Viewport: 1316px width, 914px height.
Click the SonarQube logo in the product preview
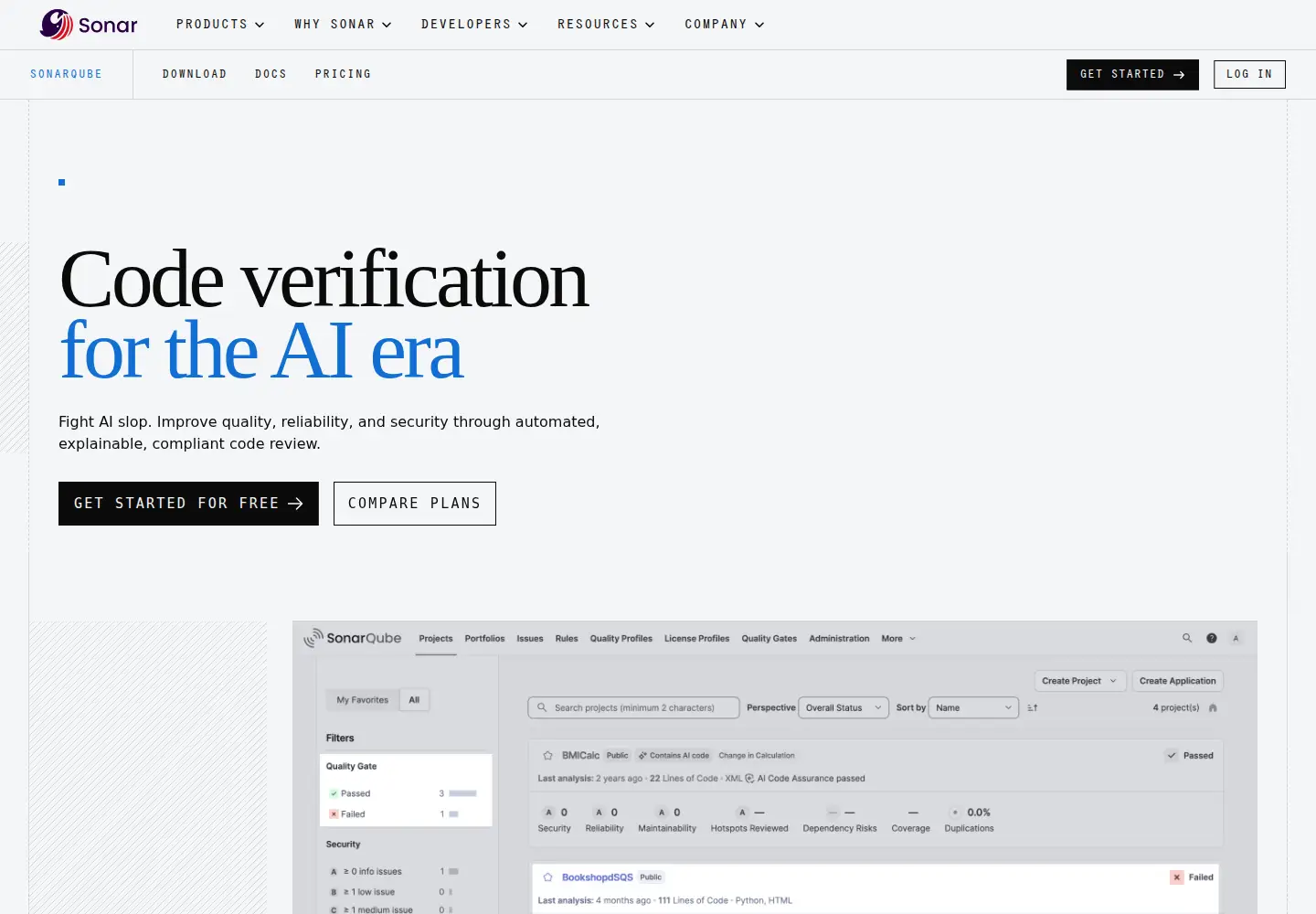point(353,638)
